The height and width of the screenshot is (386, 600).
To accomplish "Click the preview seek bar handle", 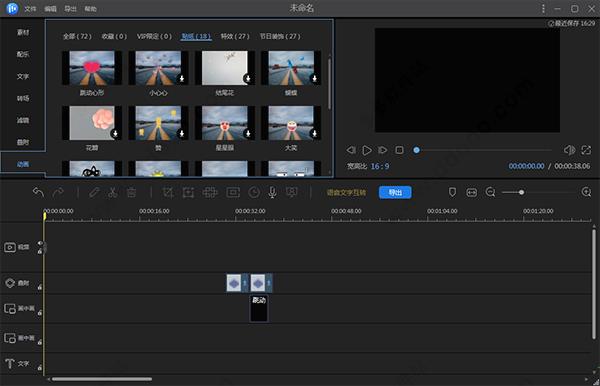I will pos(416,150).
